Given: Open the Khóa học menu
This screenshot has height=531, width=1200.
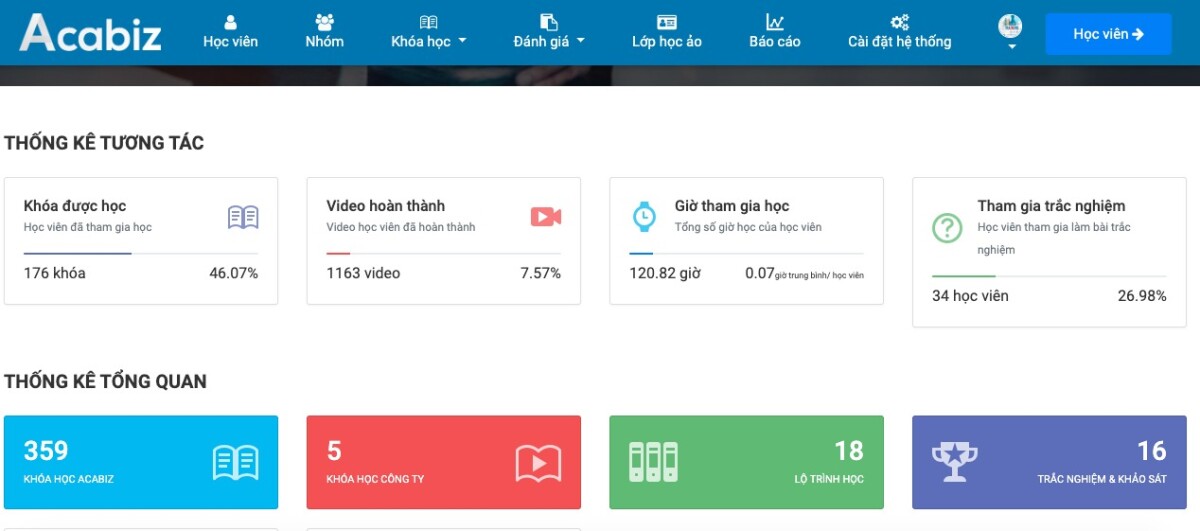Looking at the screenshot, I should (429, 32).
